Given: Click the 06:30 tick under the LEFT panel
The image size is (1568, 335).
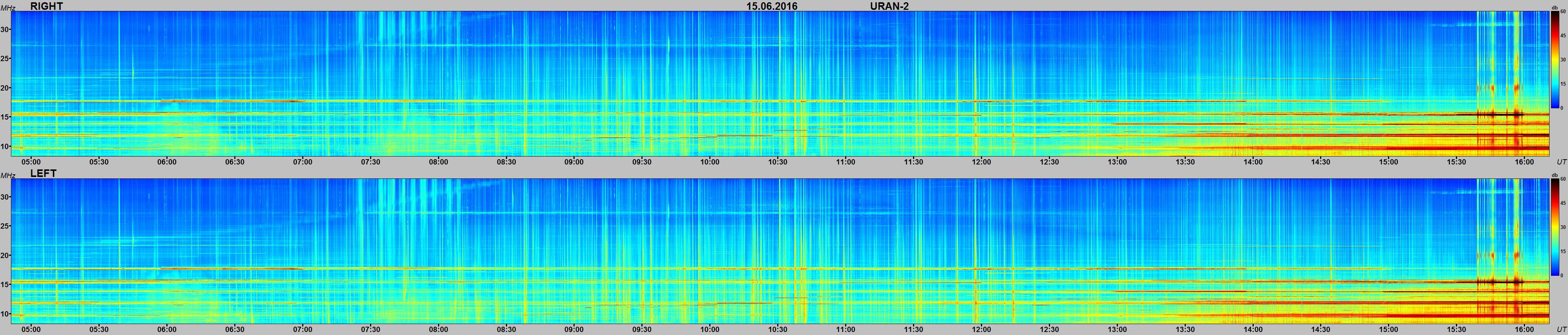Looking at the screenshot, I should point(235,329).
